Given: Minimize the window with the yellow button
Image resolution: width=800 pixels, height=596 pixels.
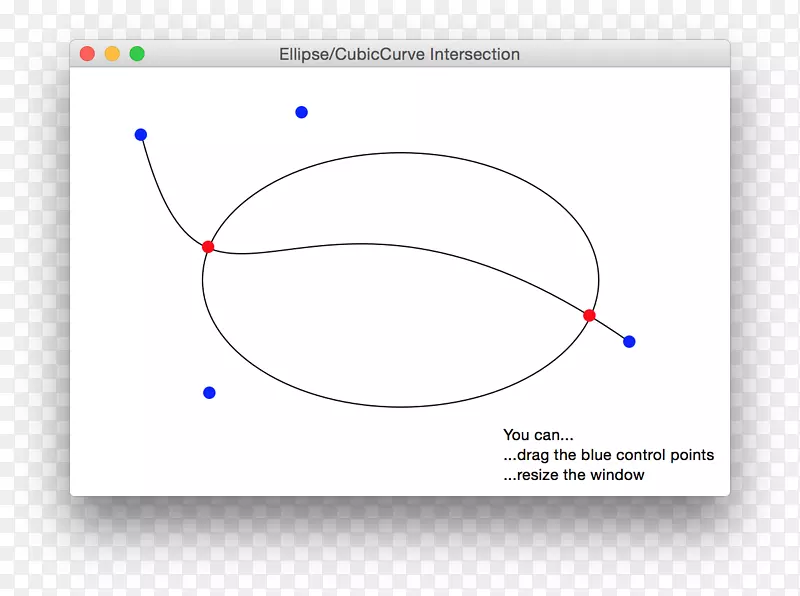Looking at the screenshot, I should coord(112,54).
